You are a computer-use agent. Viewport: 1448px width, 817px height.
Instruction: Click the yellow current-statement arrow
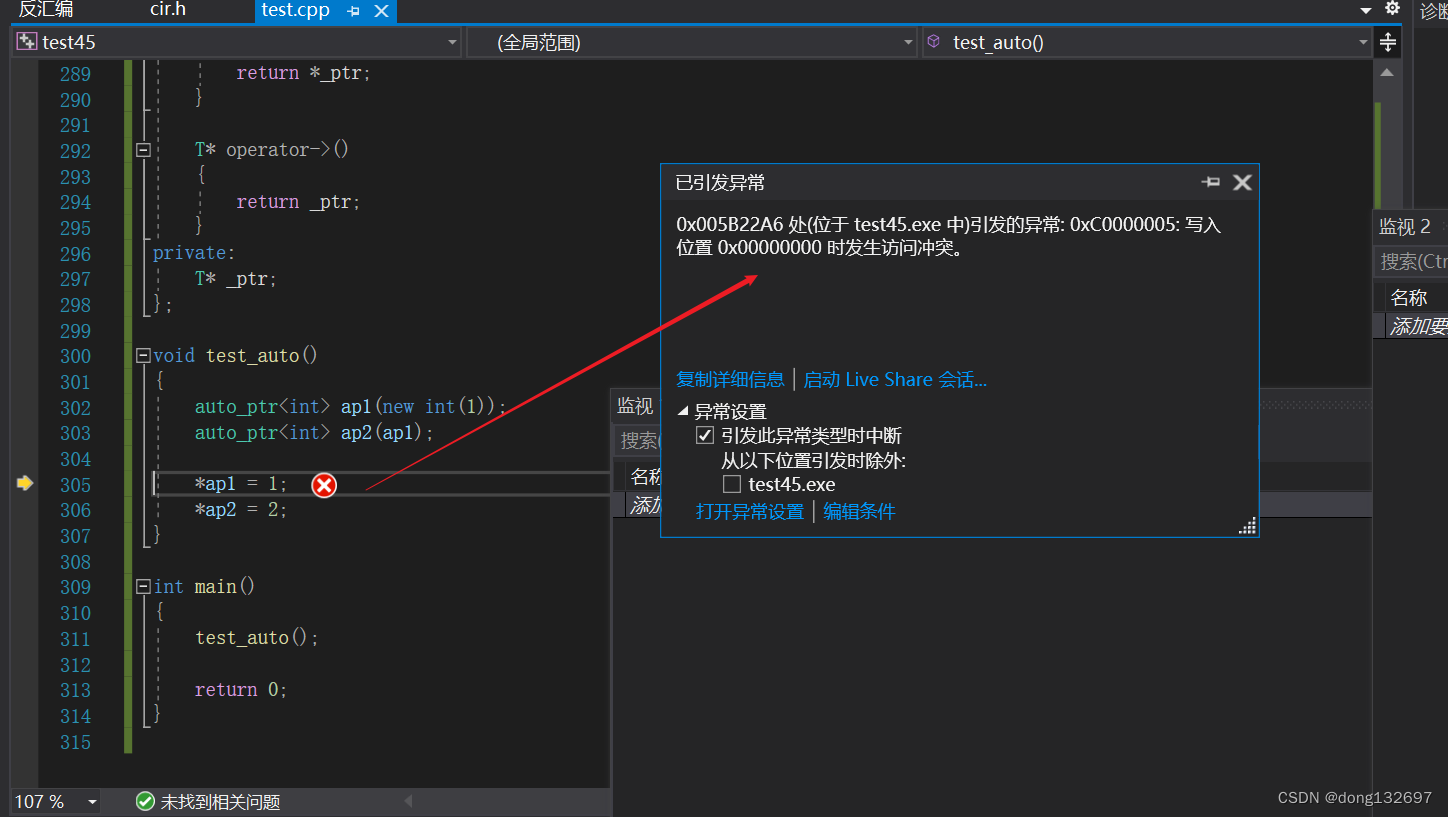pos(25,484)
